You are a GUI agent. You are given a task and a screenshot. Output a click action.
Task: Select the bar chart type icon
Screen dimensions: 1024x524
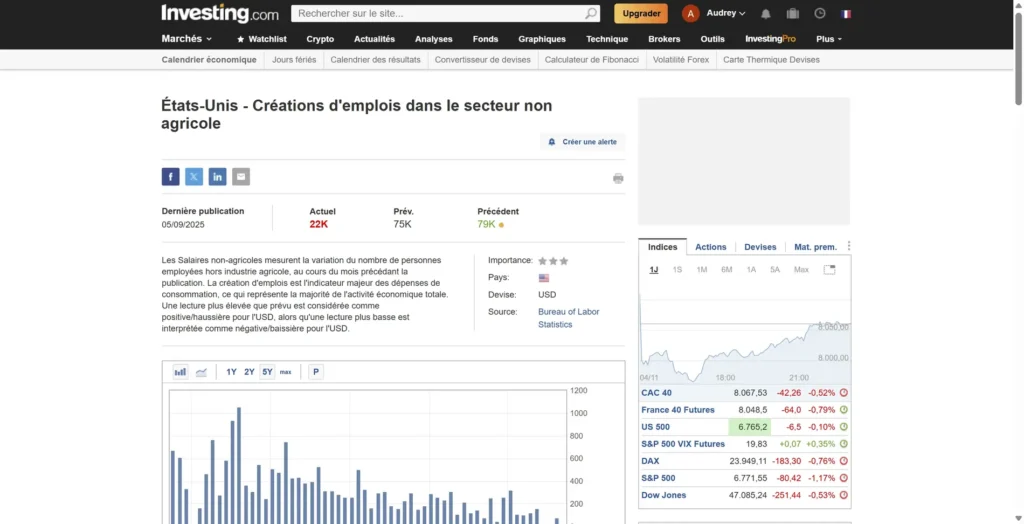pyautogui.click(x=180, y=372)
